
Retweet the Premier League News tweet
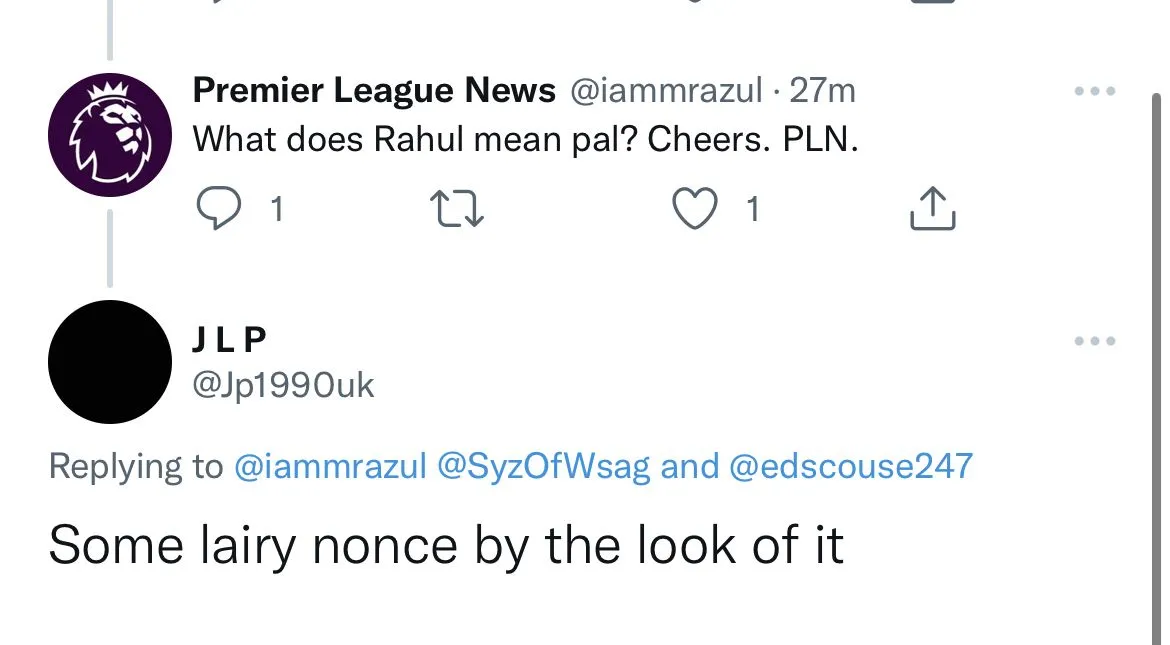point(456,208)
